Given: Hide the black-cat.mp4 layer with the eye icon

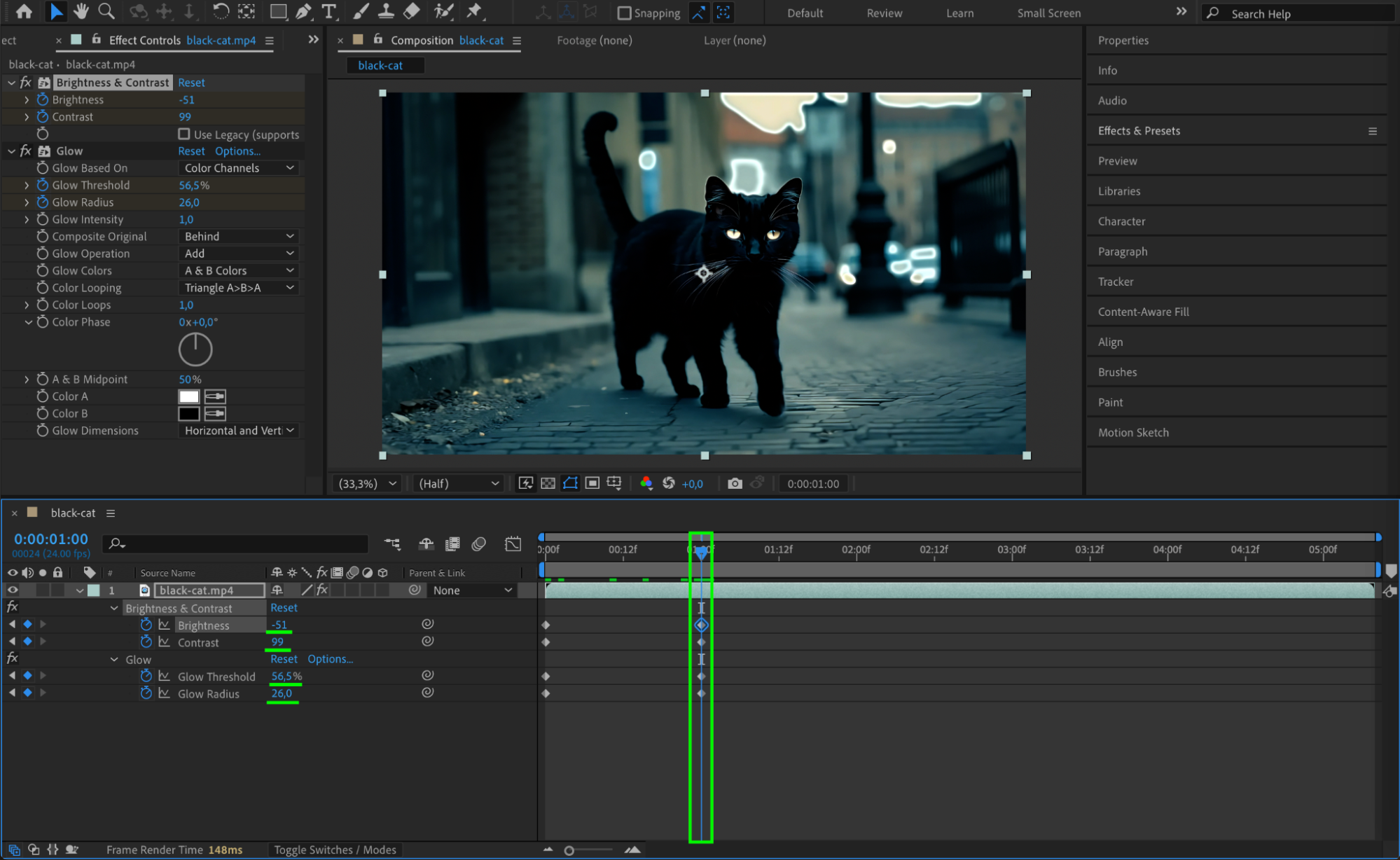Looking at the screenshot, I should click(13, 590).
